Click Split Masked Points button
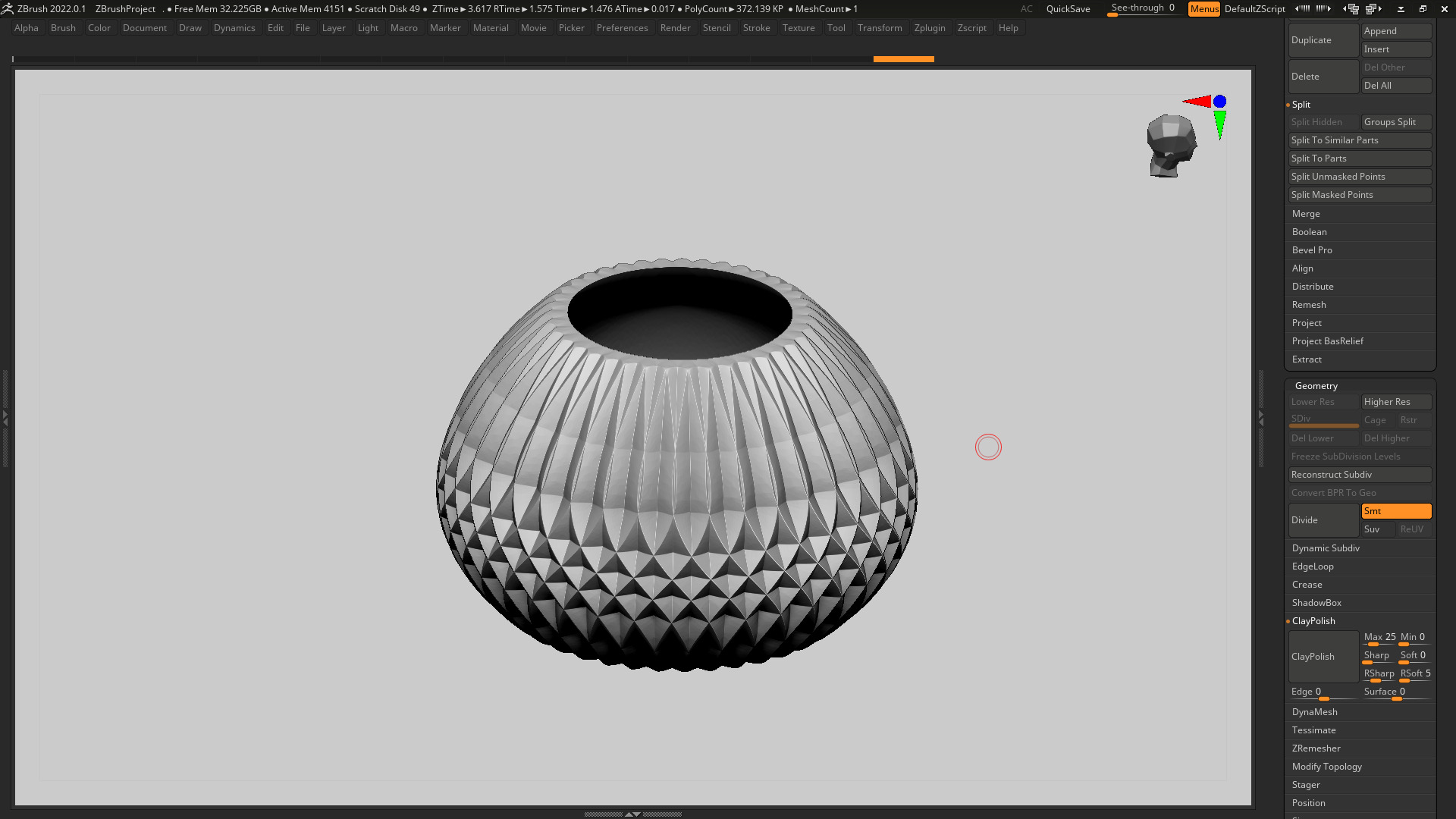 pyautogui.click(x=1360, y=195)
